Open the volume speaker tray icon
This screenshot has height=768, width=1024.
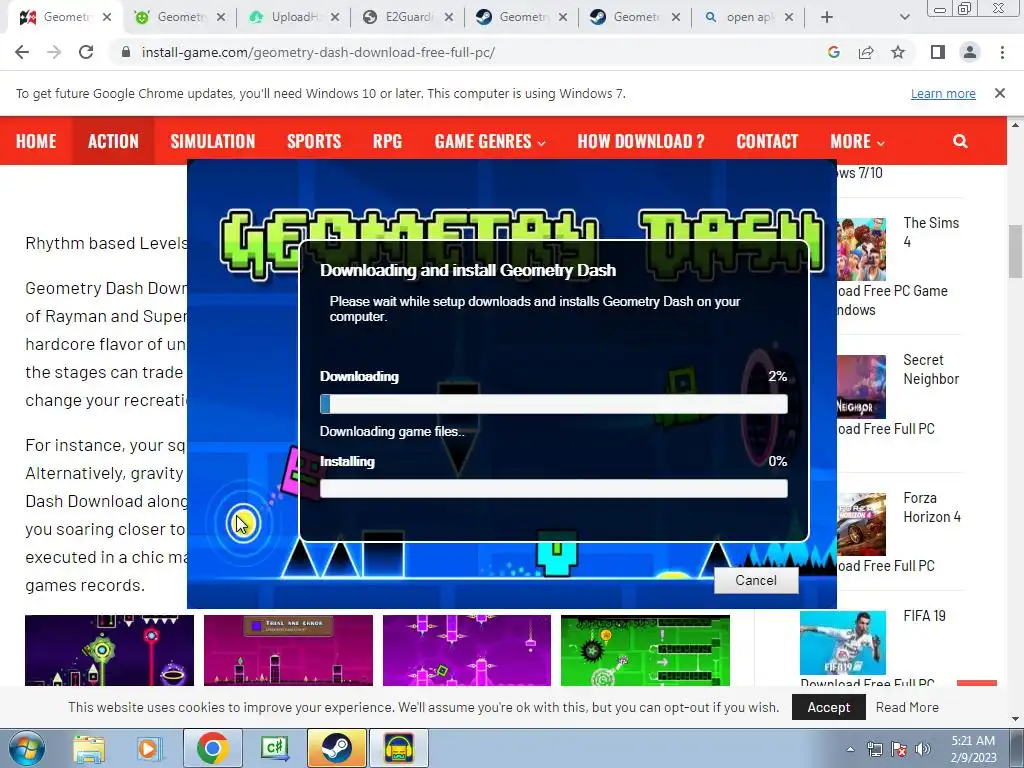[923, 749]
